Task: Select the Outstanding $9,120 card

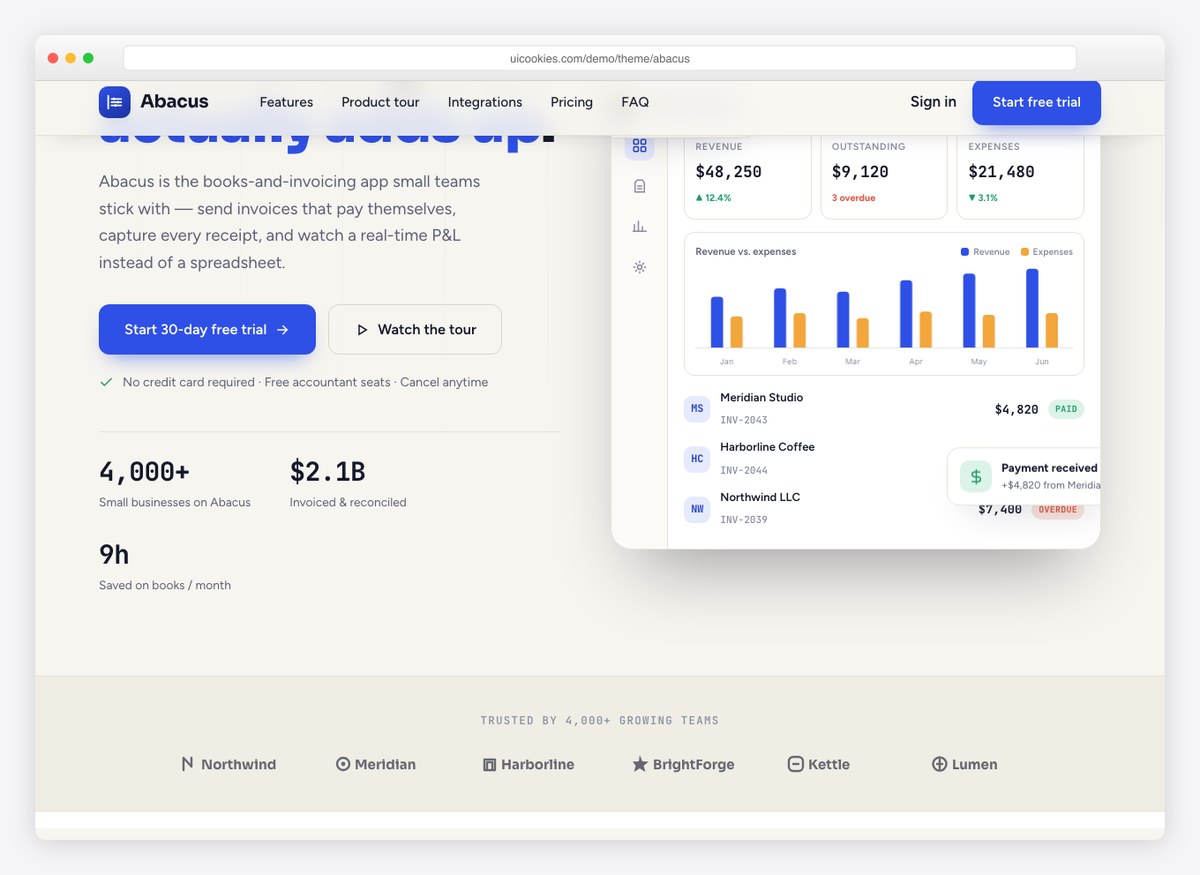Action: [884, 177]
